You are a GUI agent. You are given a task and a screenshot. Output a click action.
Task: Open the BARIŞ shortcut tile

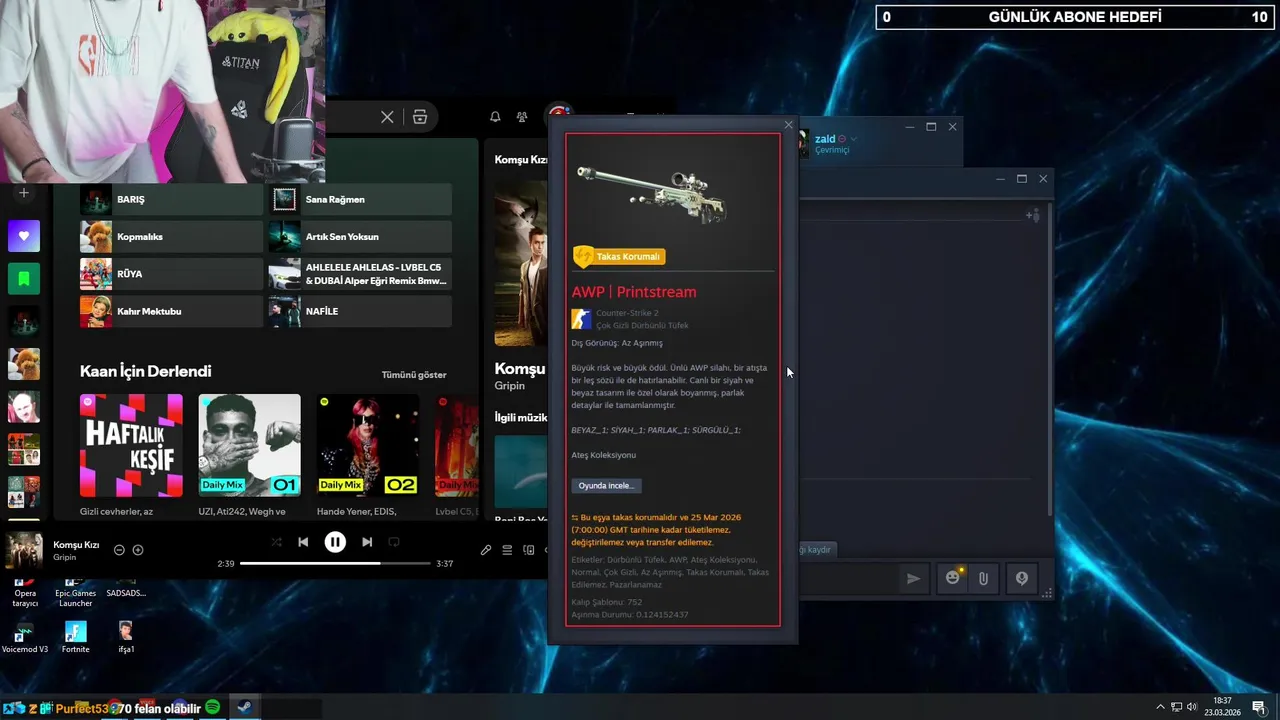[172, 199]
